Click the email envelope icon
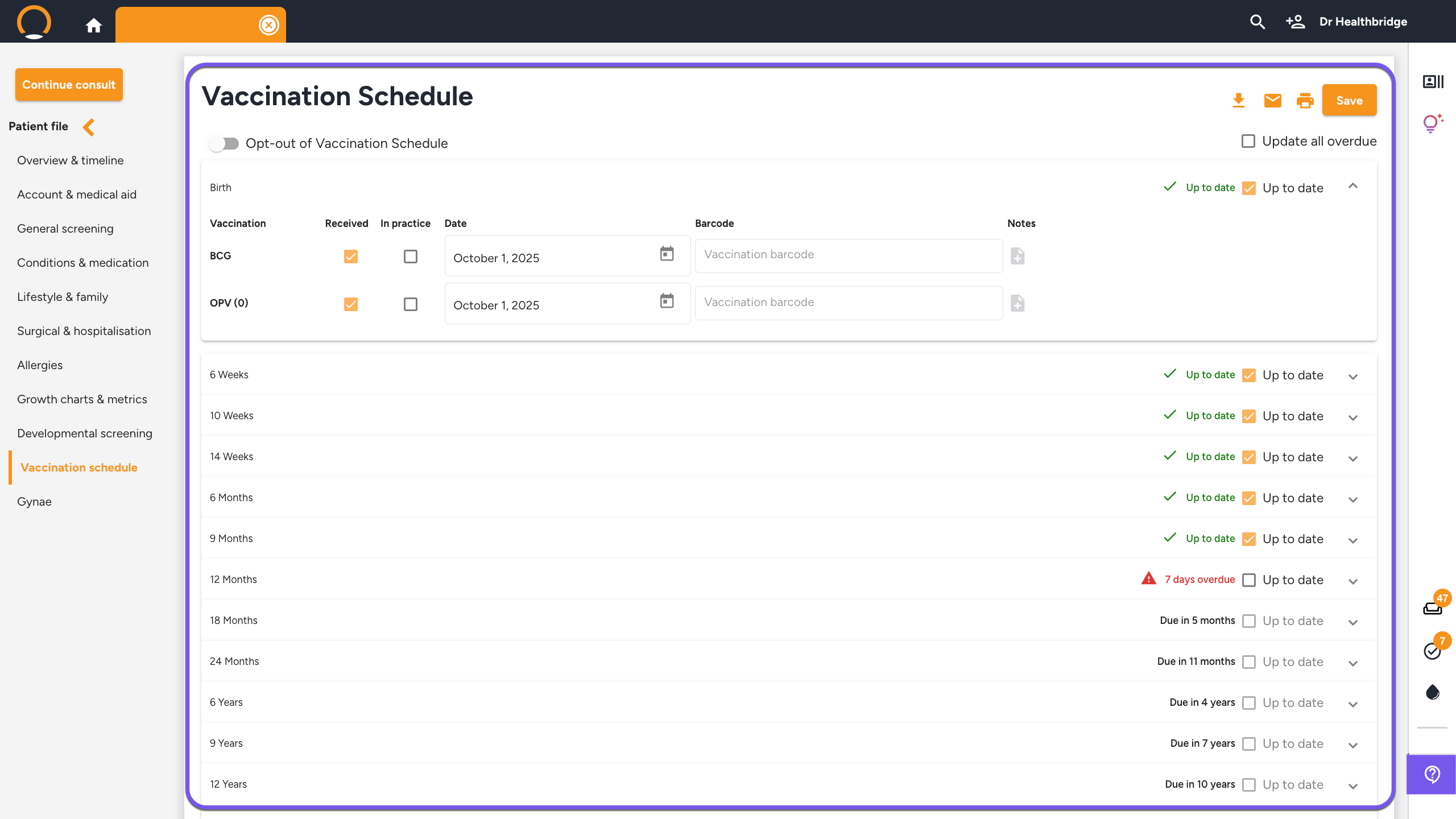 (x=1272, y=101)
